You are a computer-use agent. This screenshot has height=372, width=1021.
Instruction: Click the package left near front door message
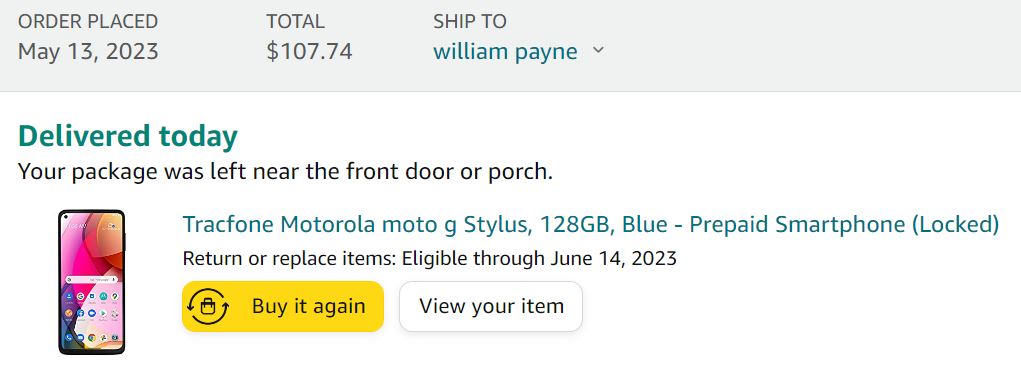click(285, 172)
